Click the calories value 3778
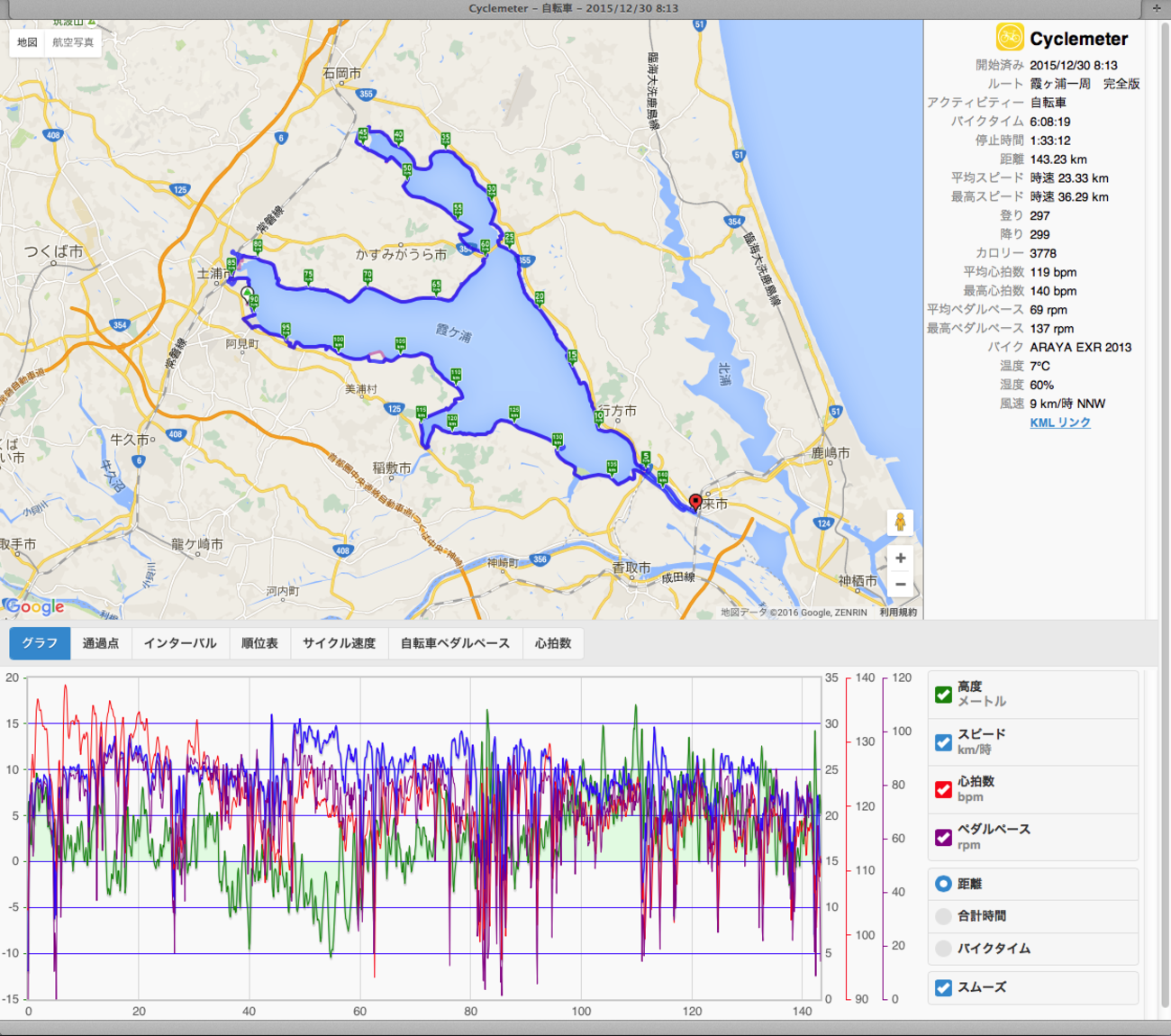Image resolution: width=1171 pixels, height=1036 pixels. point(1043,253)
